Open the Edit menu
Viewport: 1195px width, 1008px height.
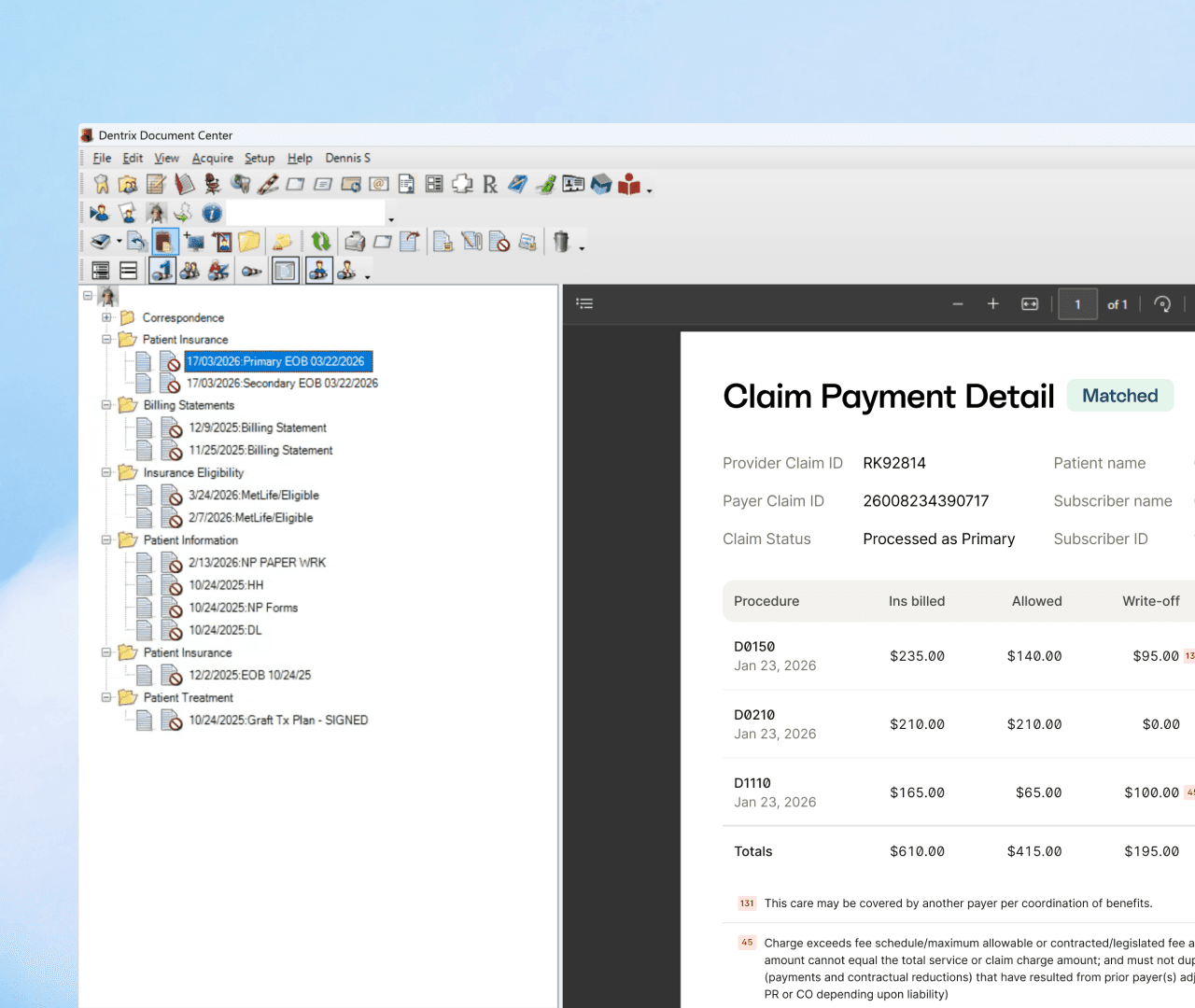(x=133, y=158)
